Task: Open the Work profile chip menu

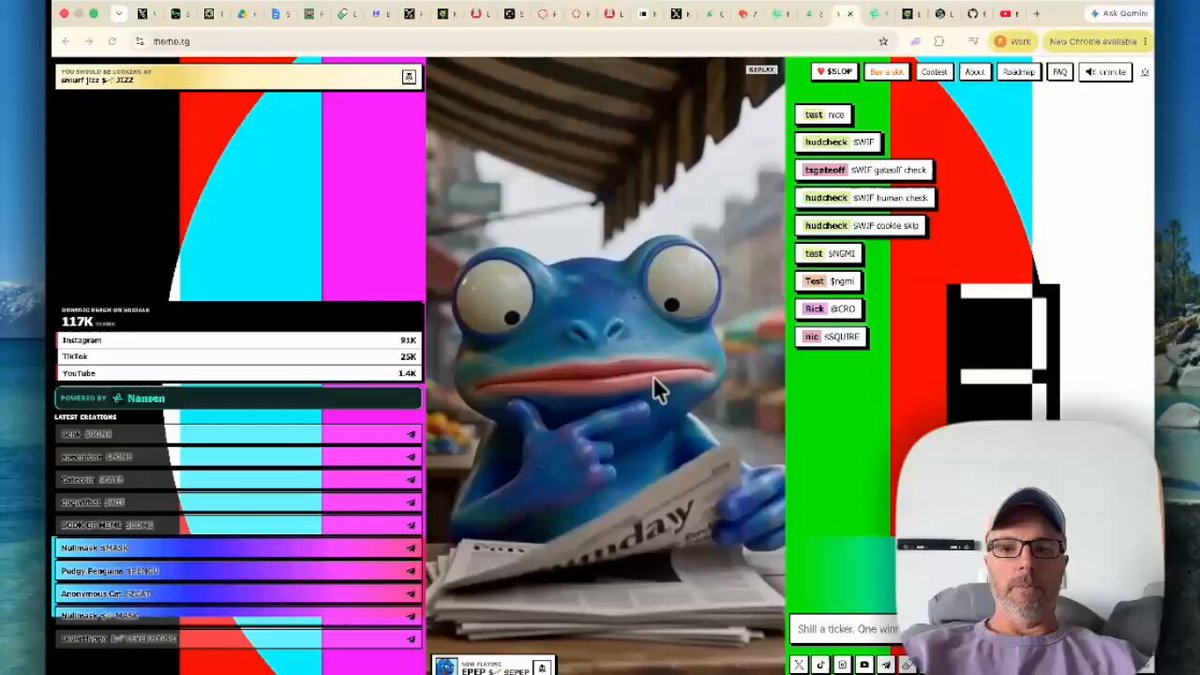Action: pos(1013,41)
